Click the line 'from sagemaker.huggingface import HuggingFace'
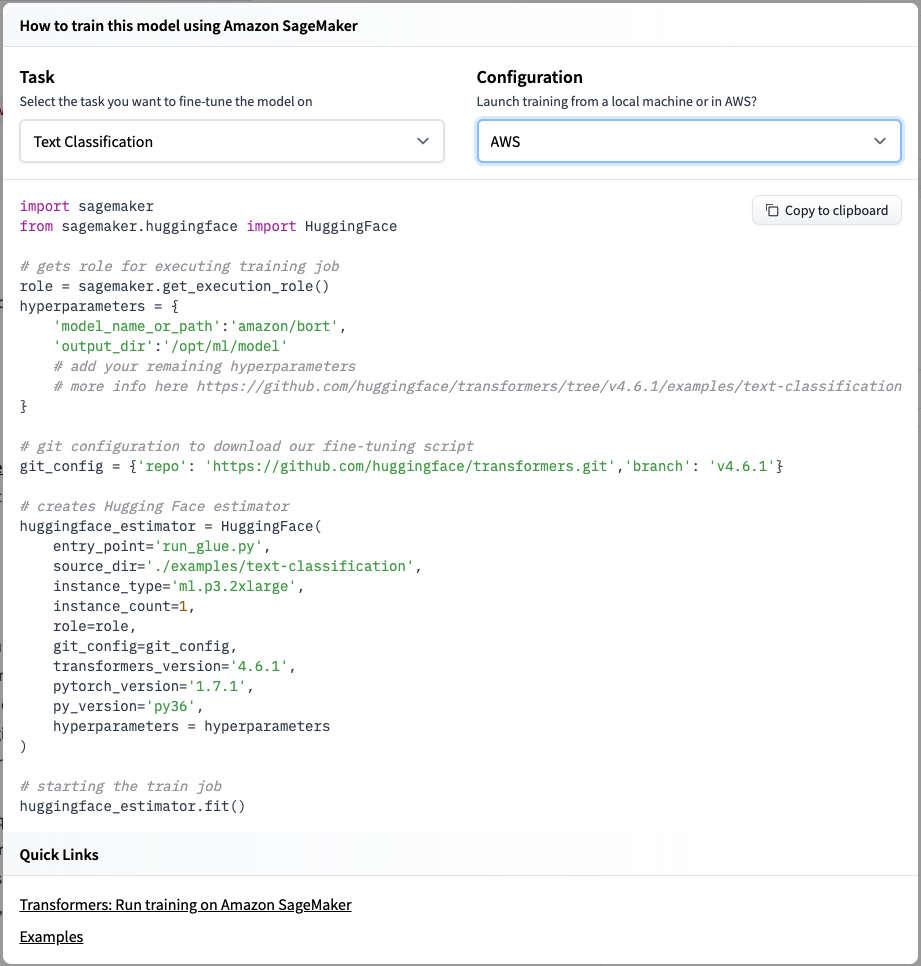Screen dimensions: 921x966 click(x=208, y=226)
